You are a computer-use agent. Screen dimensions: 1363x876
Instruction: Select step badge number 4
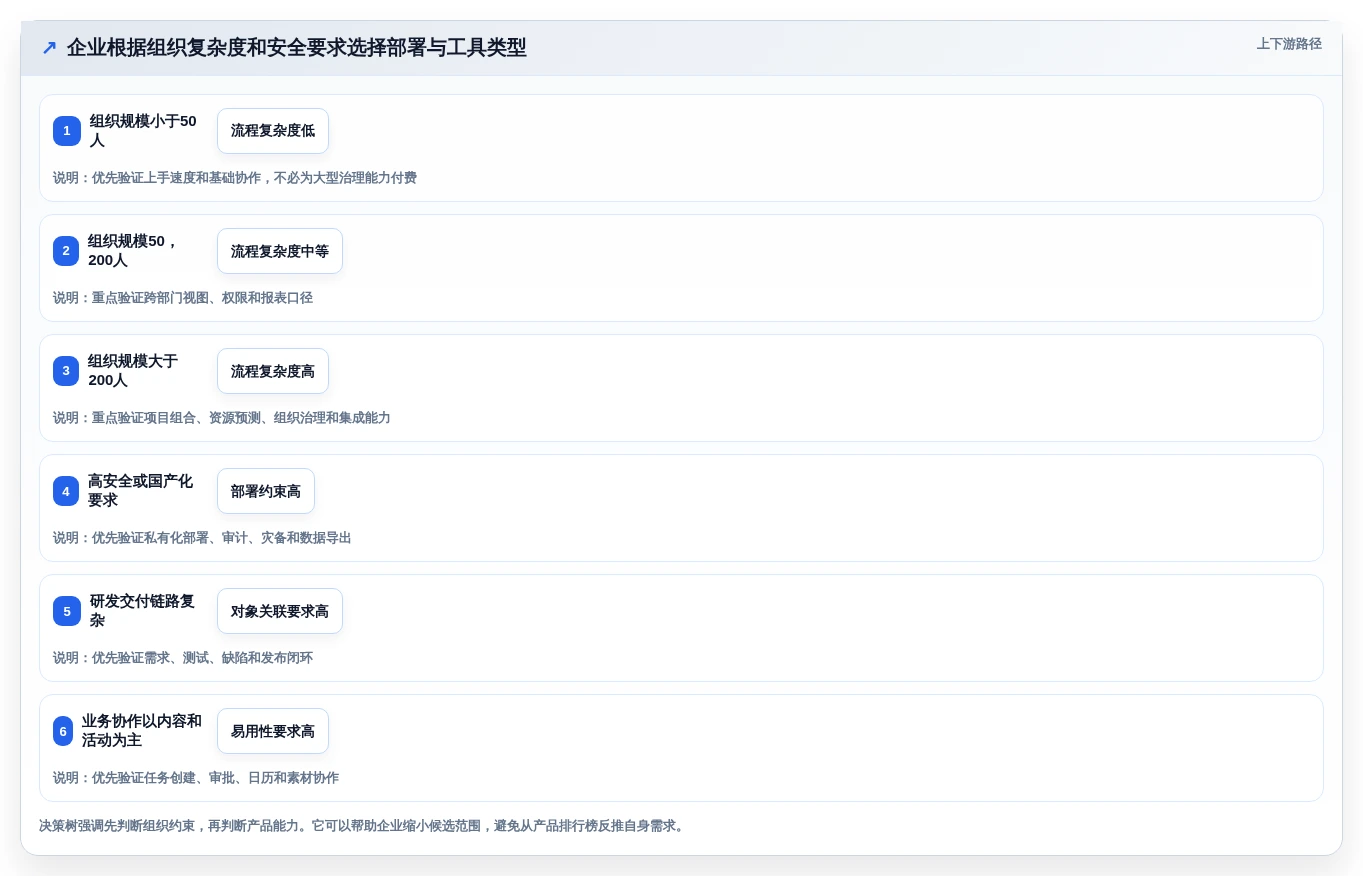66,491
